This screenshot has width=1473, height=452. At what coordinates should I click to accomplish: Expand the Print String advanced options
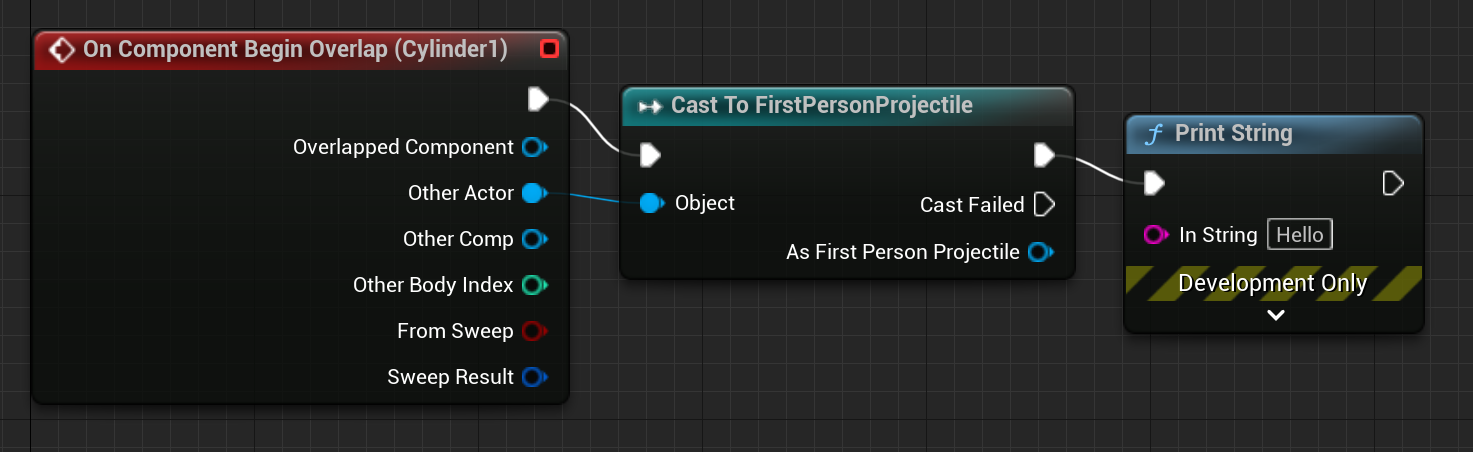click(1275, 315)
